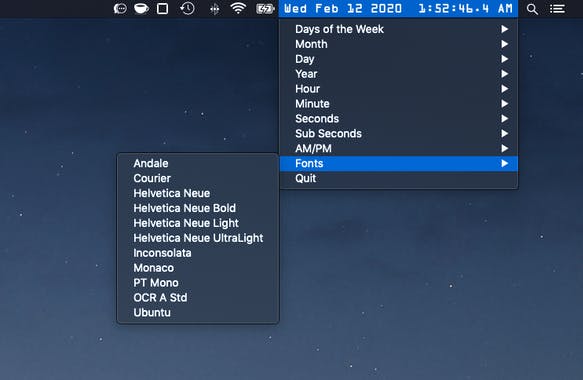This screenshot has height=380, width=583.
Task: Open the AM/PM submenu
Action: click(x=399, y=148)
